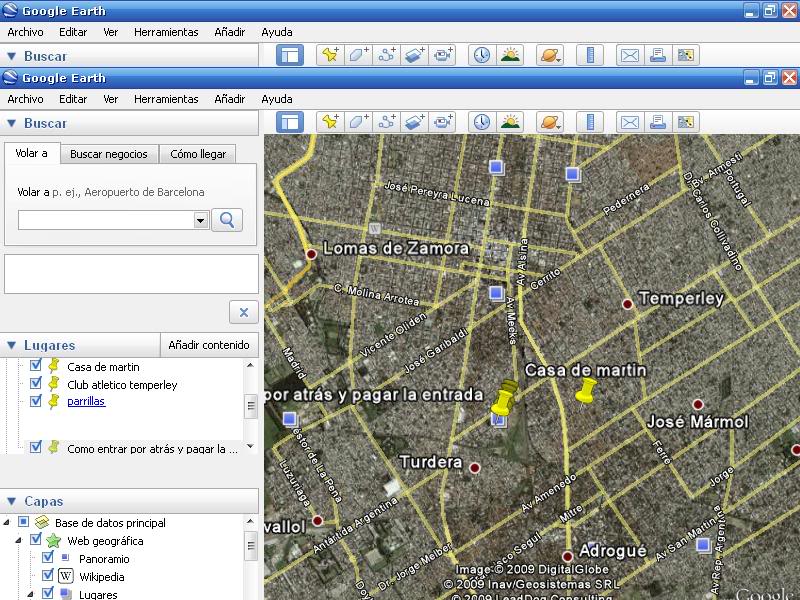The width and height of the screenshot is (800, 600).
Task: Open Ayuda menu in back window
Action: coord(277,32)
